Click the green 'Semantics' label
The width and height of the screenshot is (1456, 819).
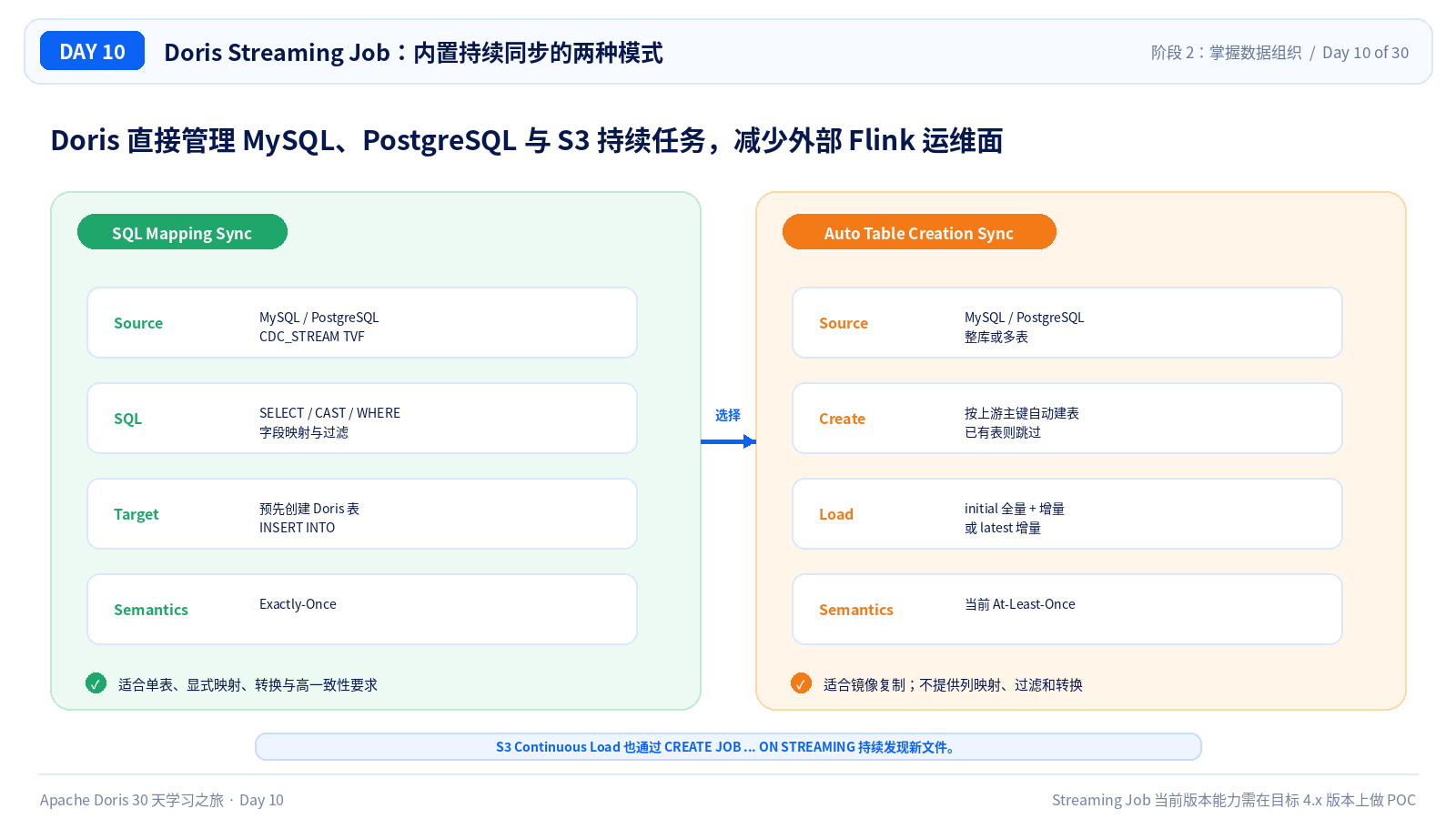click(151, 610)
